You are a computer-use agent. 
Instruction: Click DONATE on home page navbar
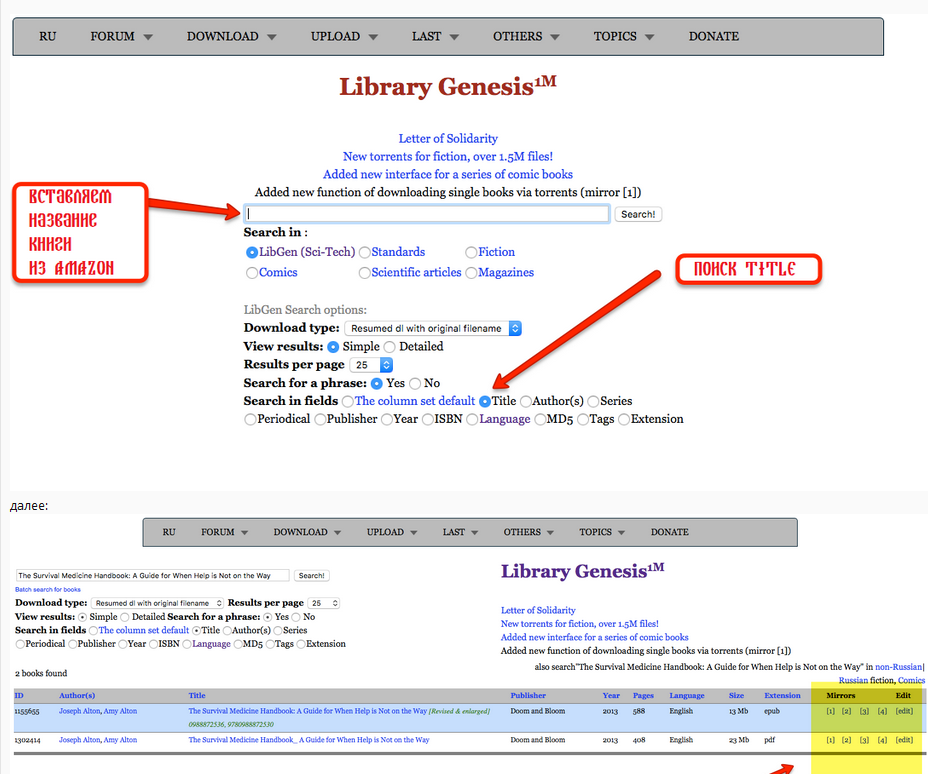714,36
